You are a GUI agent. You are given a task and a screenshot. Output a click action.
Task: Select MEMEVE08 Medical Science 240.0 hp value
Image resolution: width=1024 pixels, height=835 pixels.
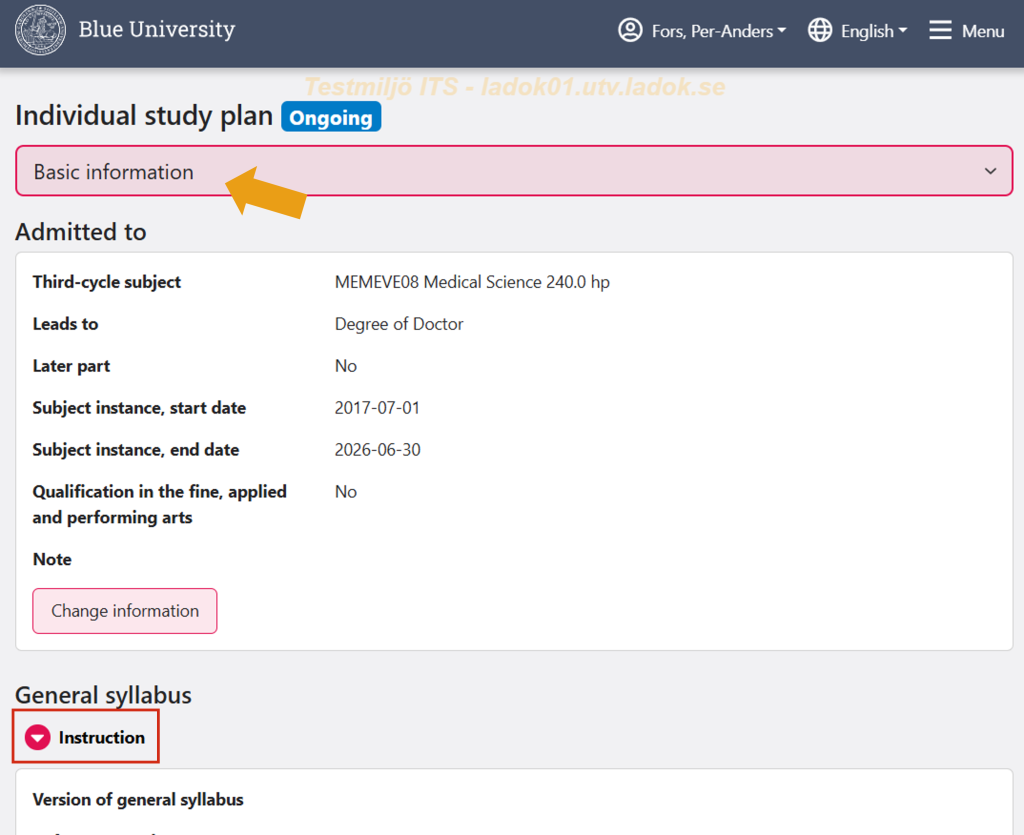click(472, 282)
